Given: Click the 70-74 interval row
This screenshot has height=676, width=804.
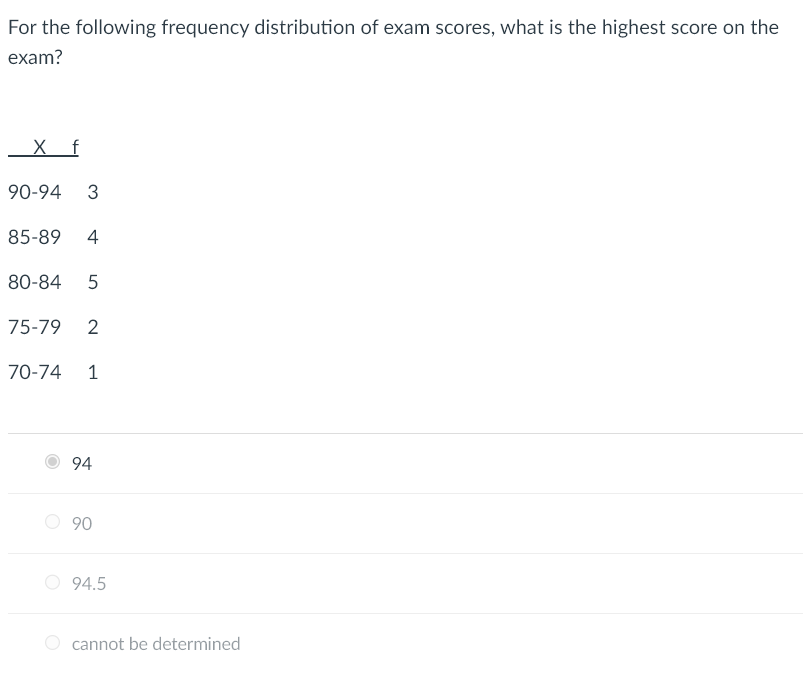Looking at the screenshot, I should coord(34,372).
